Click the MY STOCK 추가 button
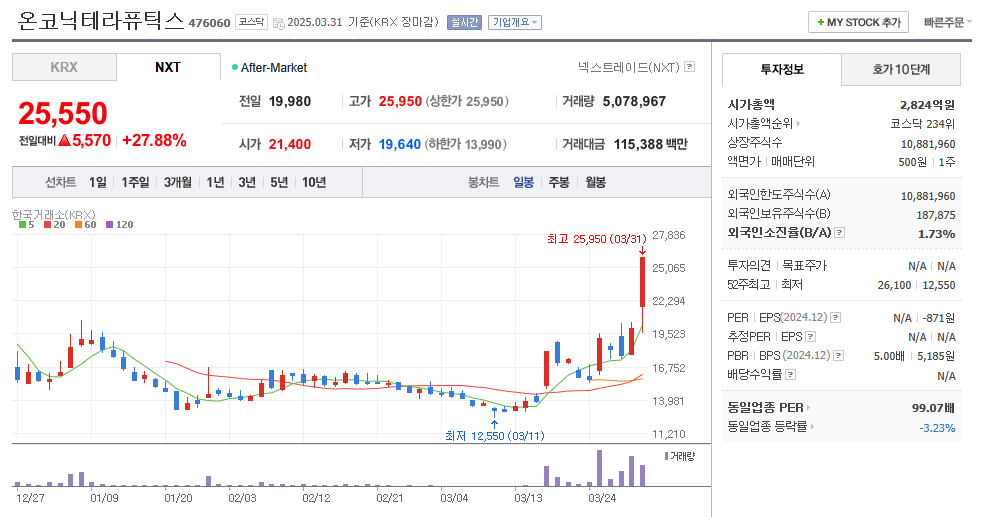Viewport: 985px width, 517px height. pyautogui.click(x=859, y=22)
